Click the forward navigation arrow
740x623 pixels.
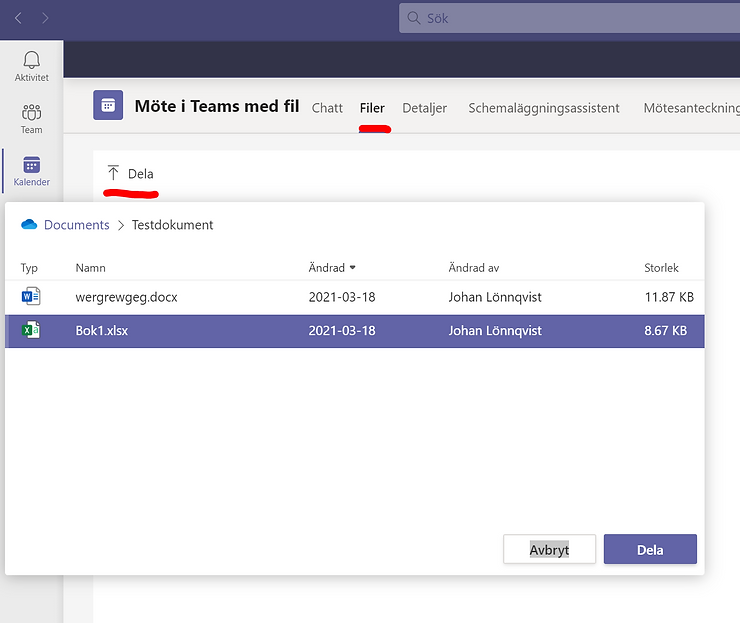45,18
